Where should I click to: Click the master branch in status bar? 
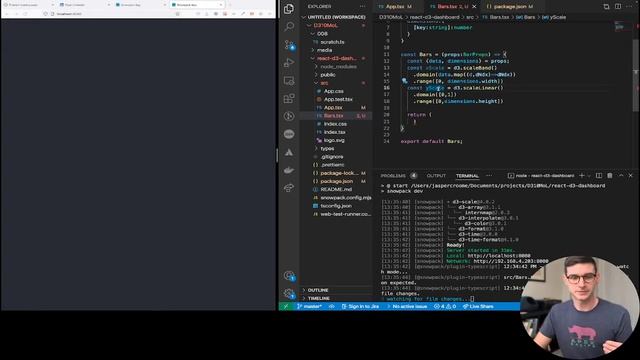coord(309,306)
